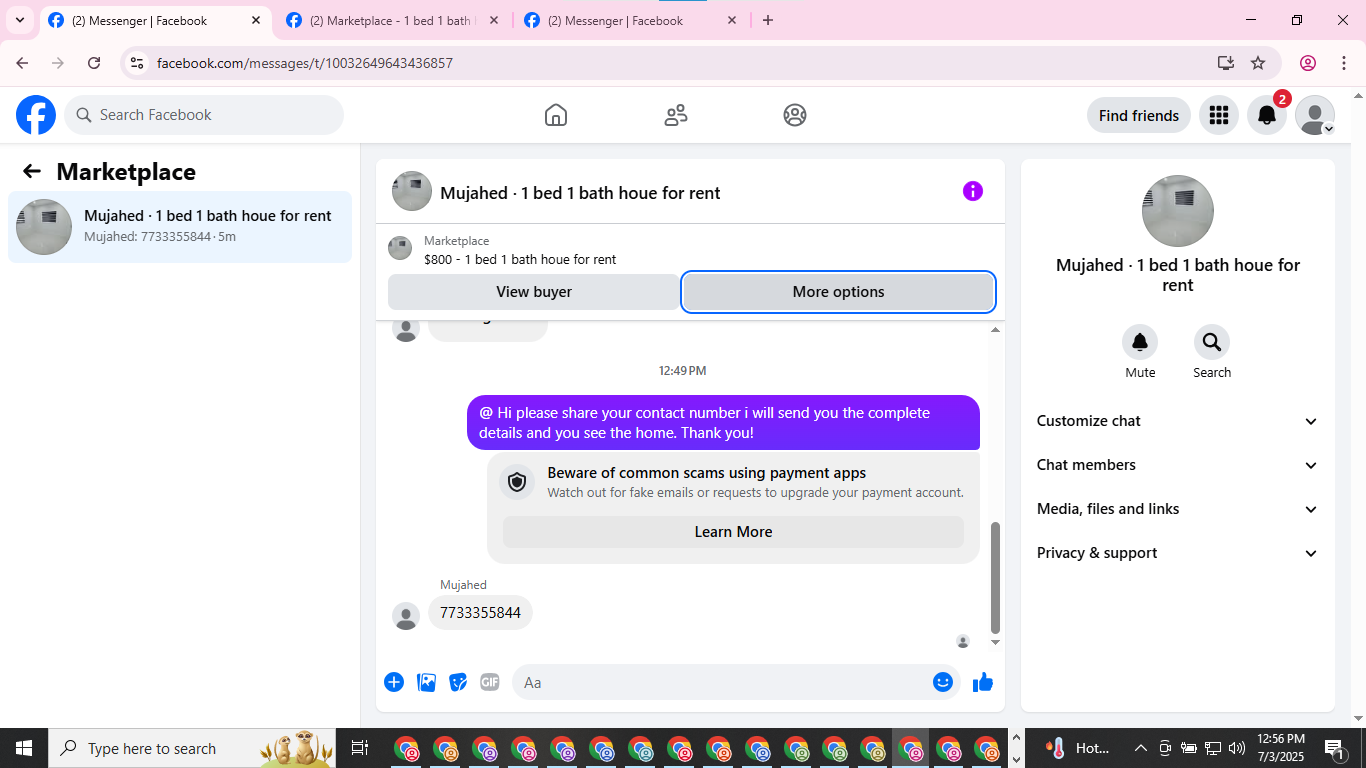The width and height of the screenshot is (1366, 768).
Task: Mute the chat using bell icon
Action: [1140, 343]
